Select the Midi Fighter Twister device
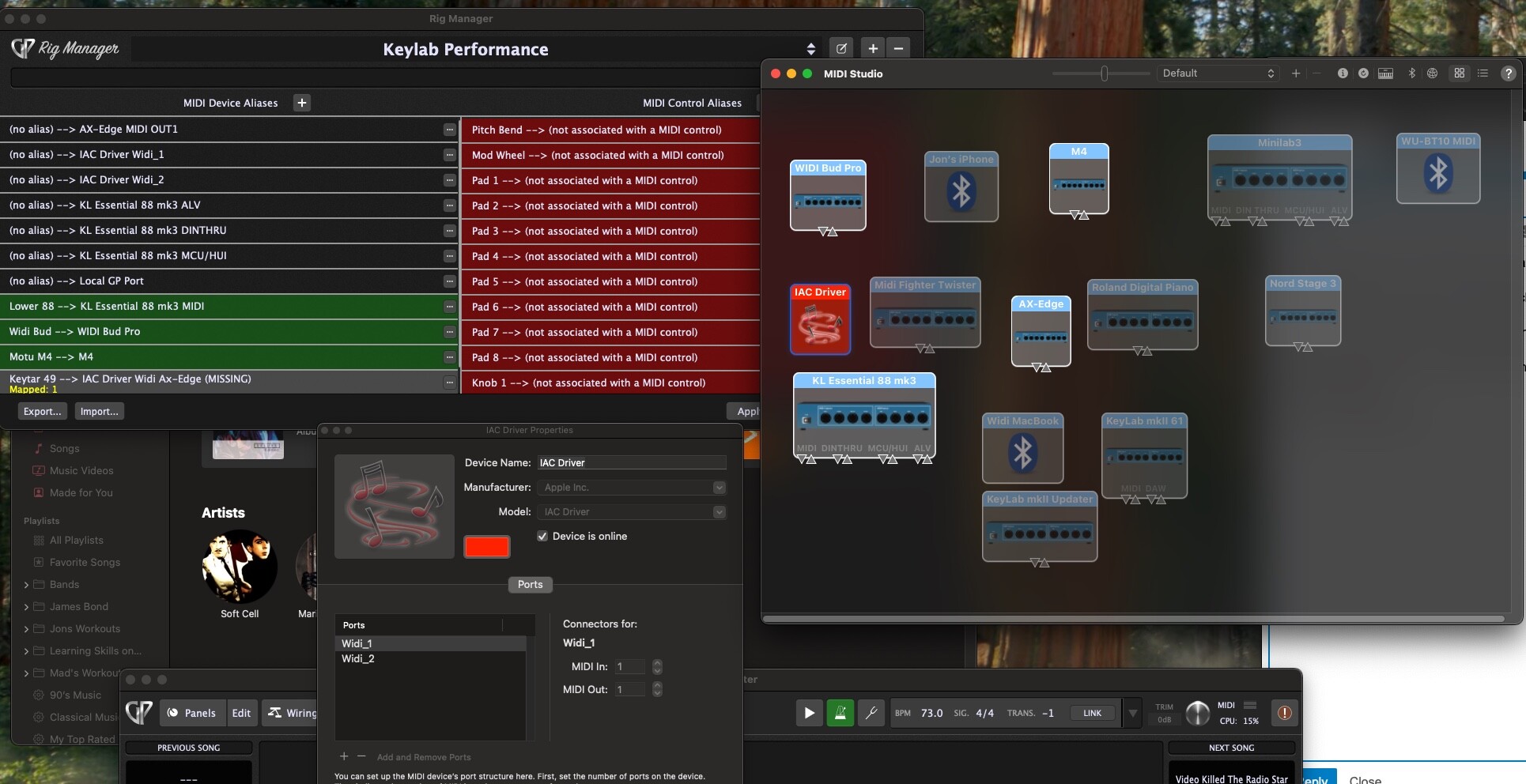This screenshot has height=784, width=1526. 925,312
